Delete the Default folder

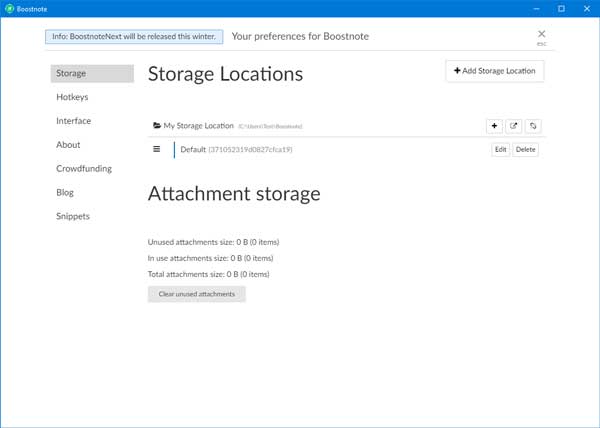[x=526, y=150]
